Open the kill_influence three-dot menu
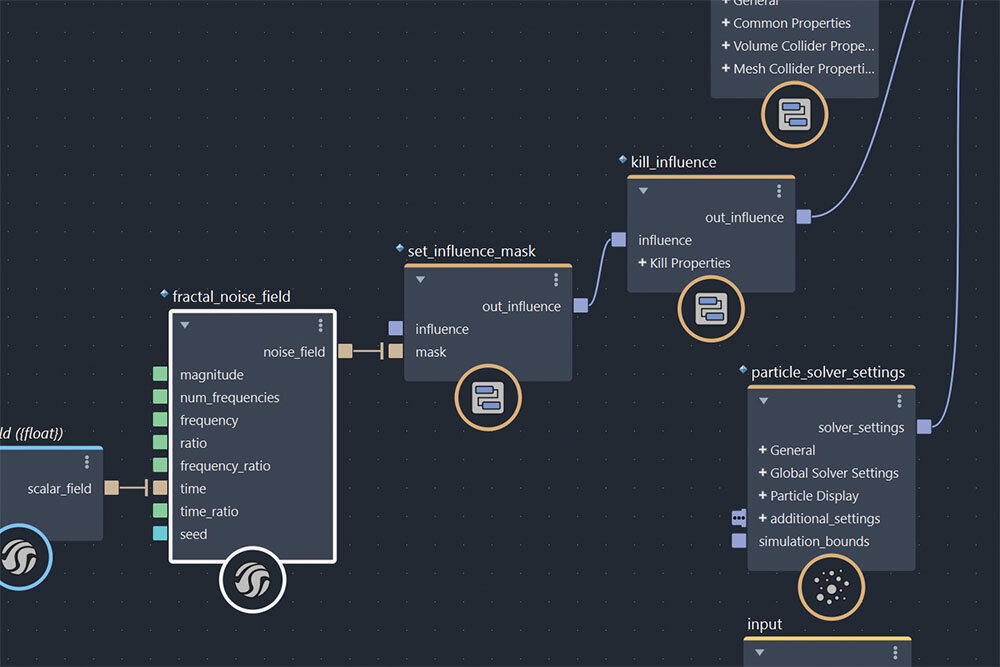Image resolution: width=1000 pixels, height=667 pixels. 779,191
